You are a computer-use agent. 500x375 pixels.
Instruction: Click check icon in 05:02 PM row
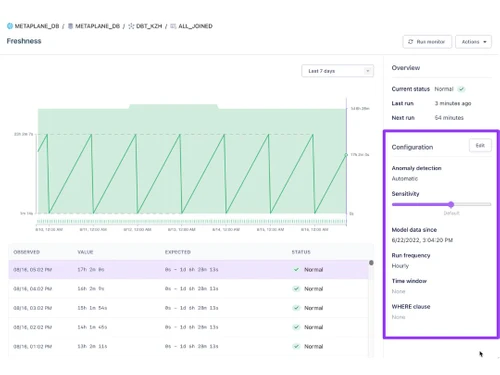point(296,269)
